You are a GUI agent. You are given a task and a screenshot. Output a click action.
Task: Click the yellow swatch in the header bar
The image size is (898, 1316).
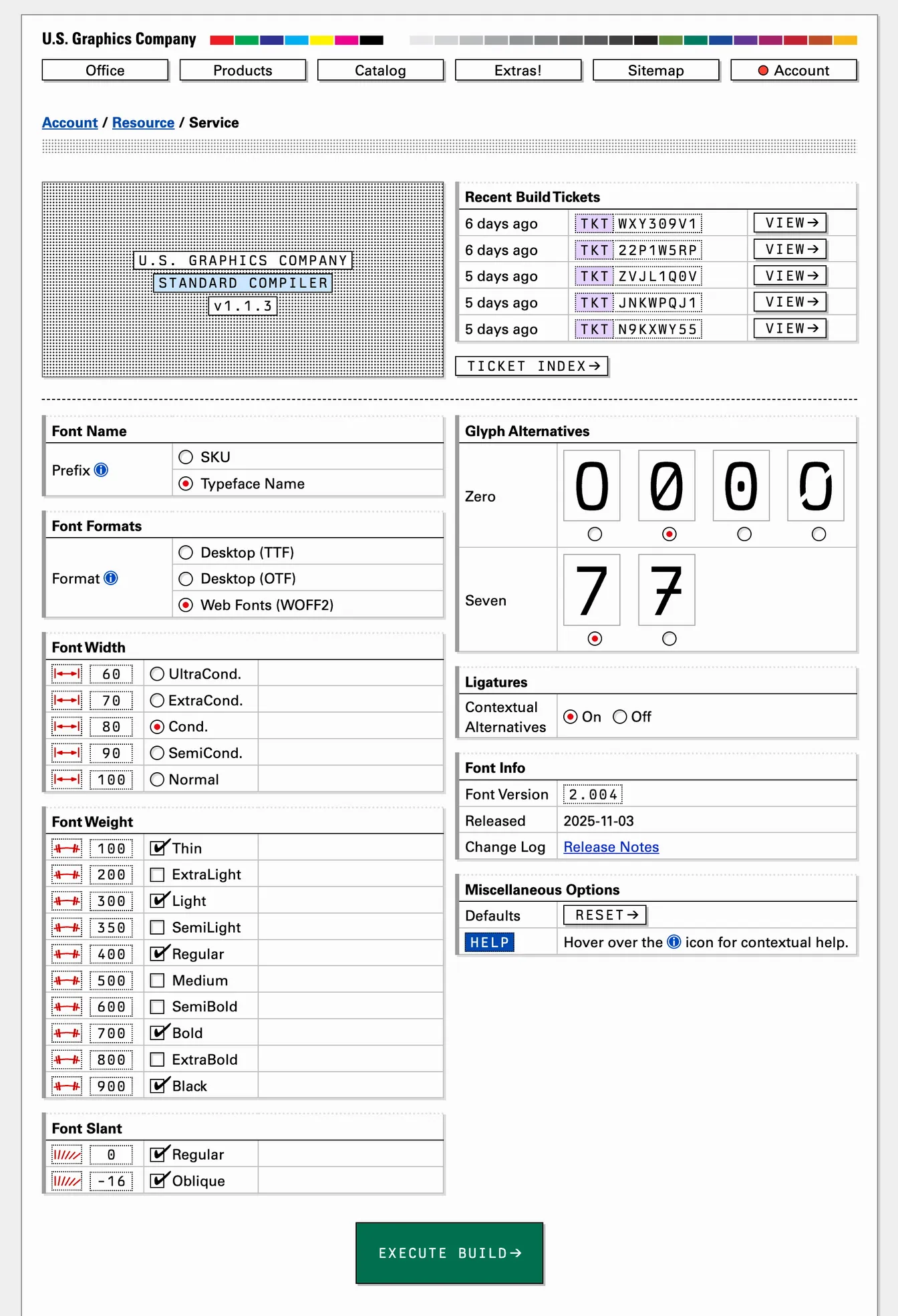[321, 40]
